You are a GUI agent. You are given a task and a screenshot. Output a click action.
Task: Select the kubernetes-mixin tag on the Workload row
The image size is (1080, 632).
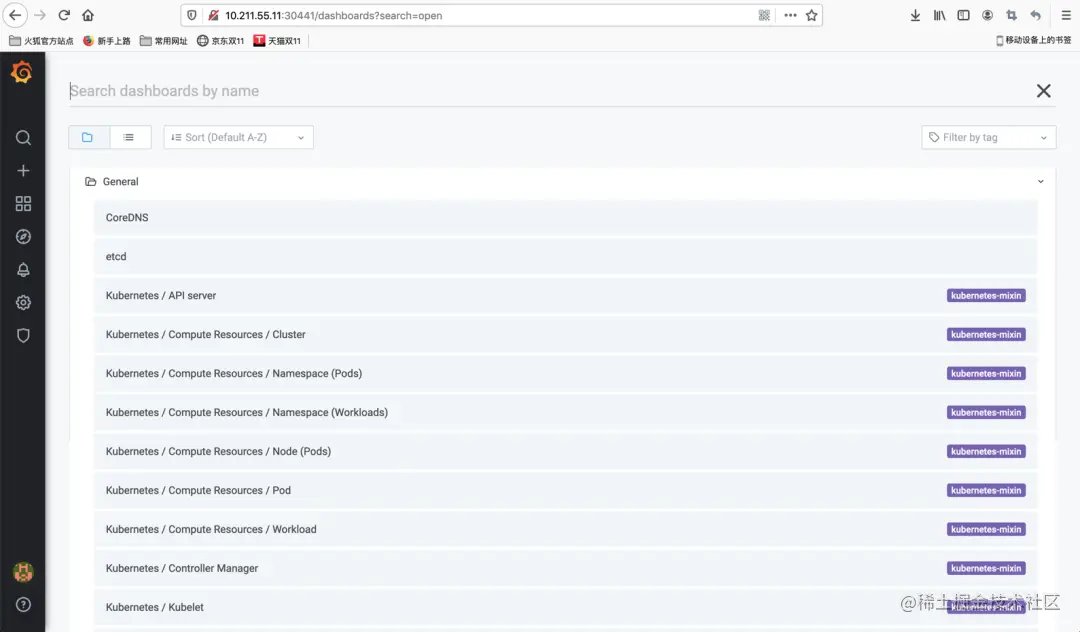click(x=986, y=529)
